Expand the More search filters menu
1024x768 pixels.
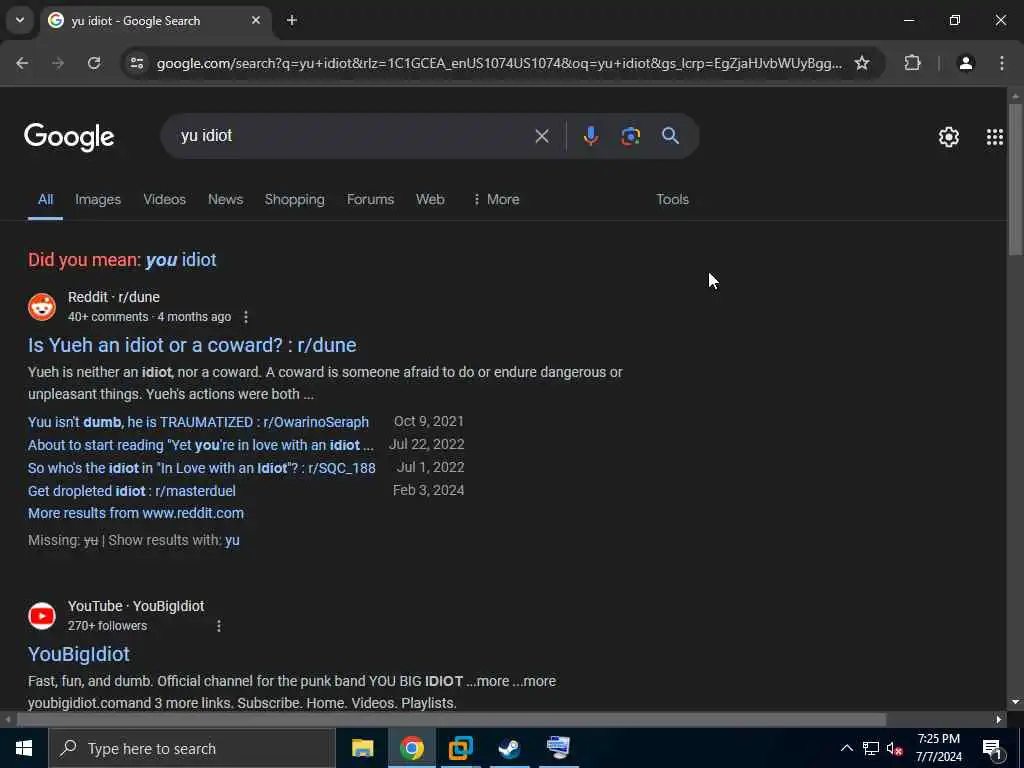tap(496, 199)
